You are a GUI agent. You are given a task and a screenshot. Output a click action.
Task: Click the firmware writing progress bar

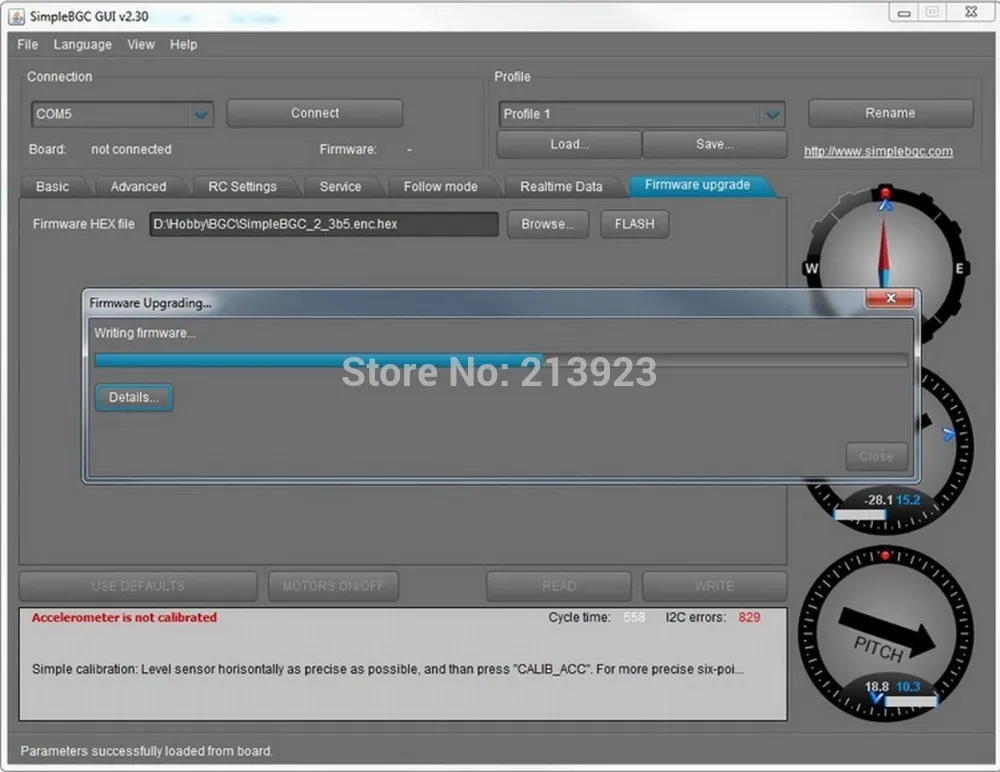pos(501,360)
